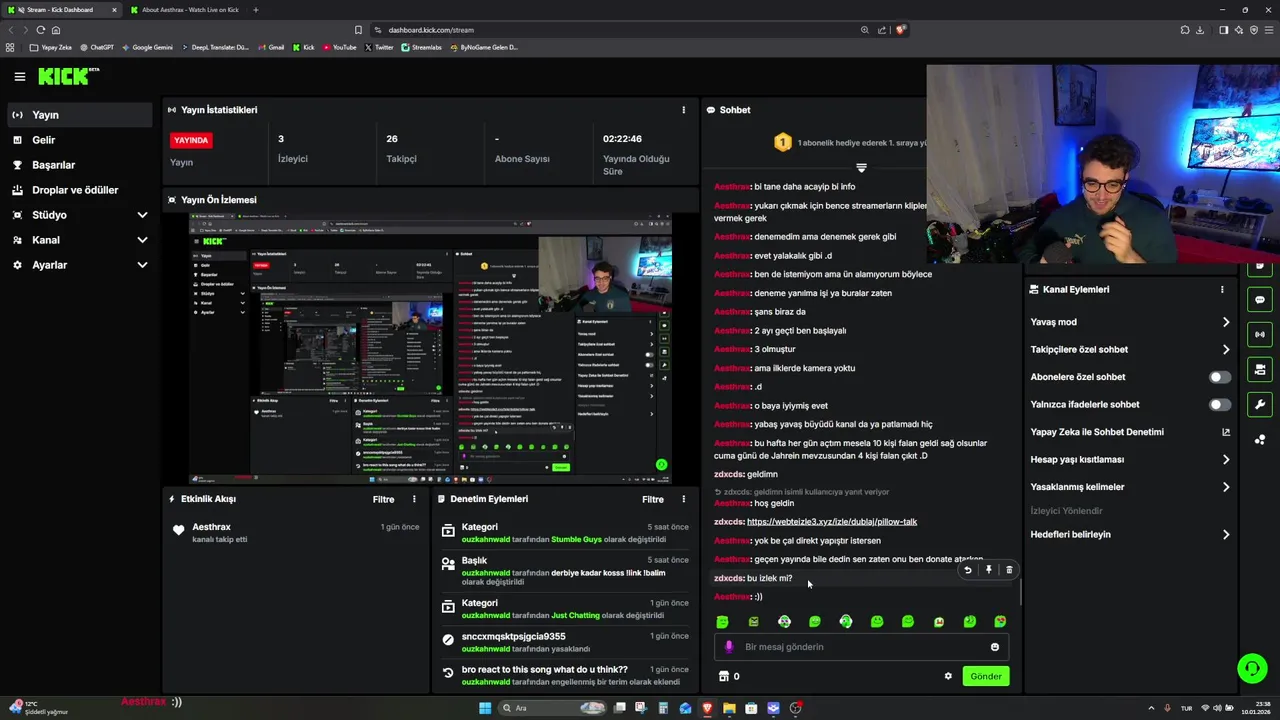Open Hedefleri belirleyin setting

1130,534
